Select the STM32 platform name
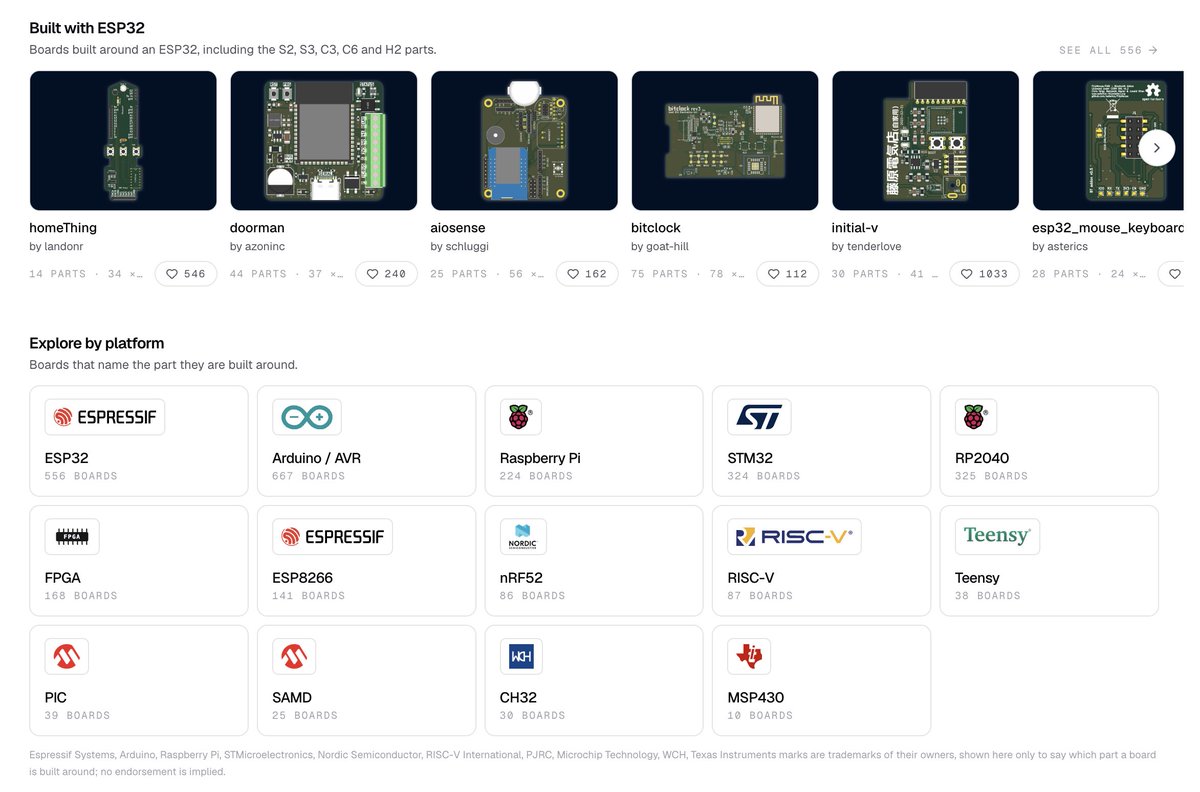Image resolution: width=1200 pixels, height=792 pixels. point(750,458)
